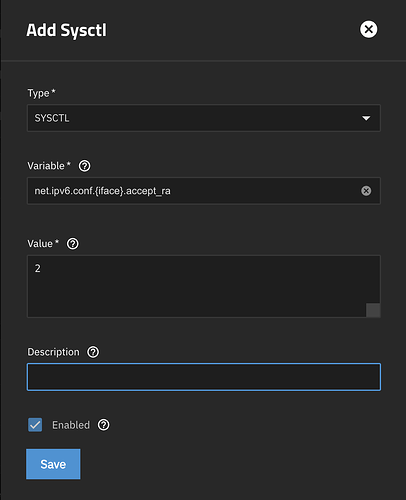
Task: Click the Value text area resize handle
Action: (x=373, y=310)
